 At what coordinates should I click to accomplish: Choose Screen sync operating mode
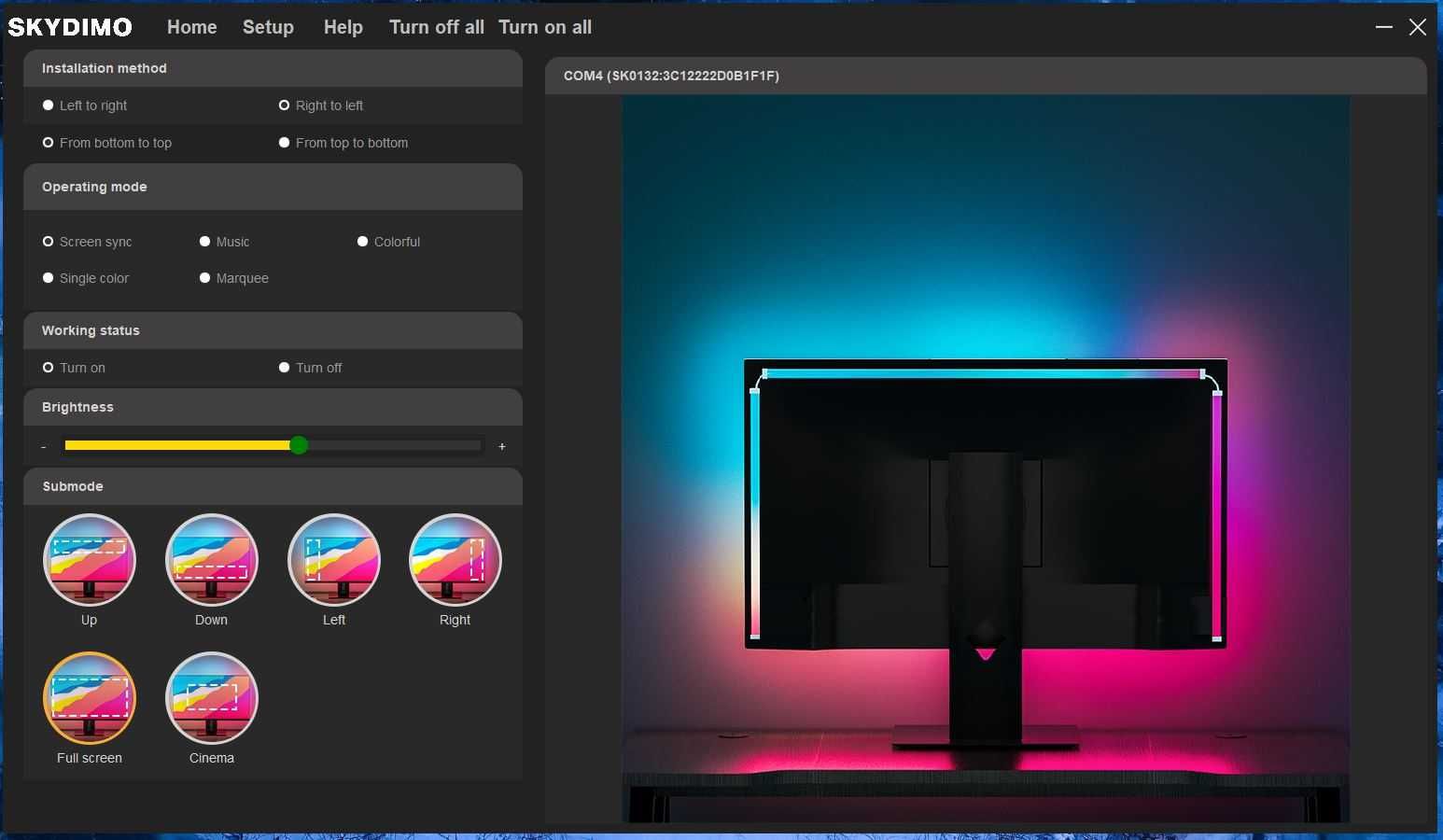point(87,242)
